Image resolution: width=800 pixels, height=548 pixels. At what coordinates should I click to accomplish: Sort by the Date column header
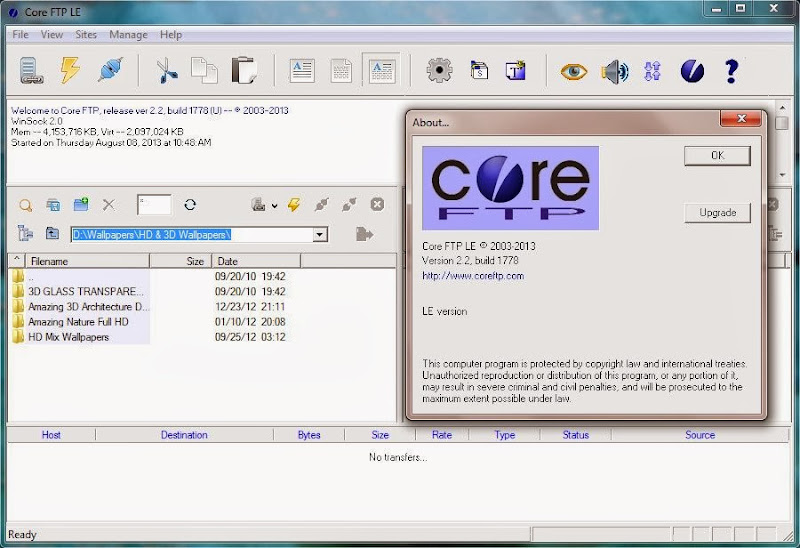pos(256,261)
